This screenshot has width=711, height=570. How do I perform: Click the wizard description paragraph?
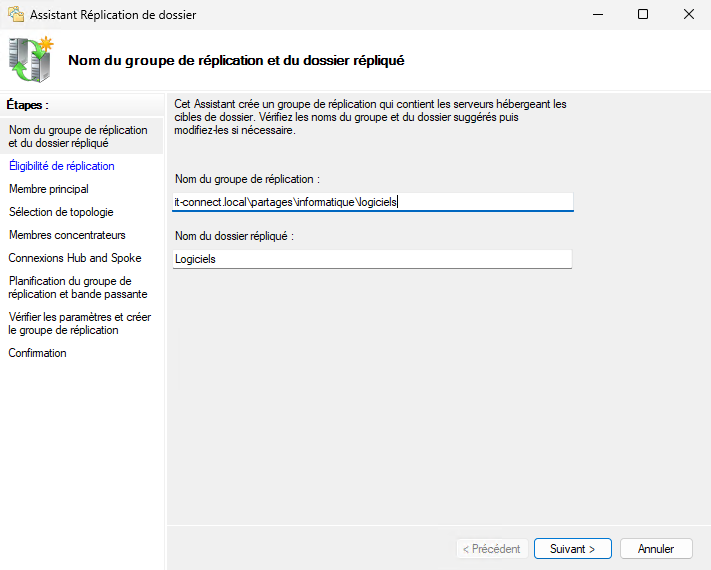click(370, 117)
